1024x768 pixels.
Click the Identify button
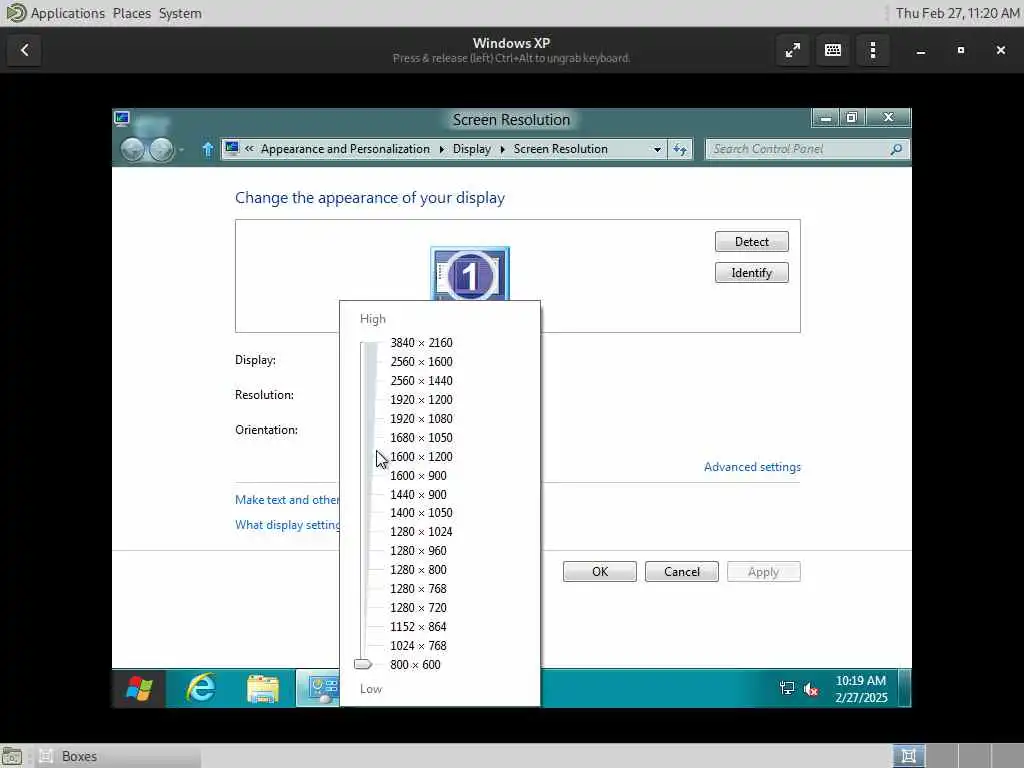(x=752, y=273)
